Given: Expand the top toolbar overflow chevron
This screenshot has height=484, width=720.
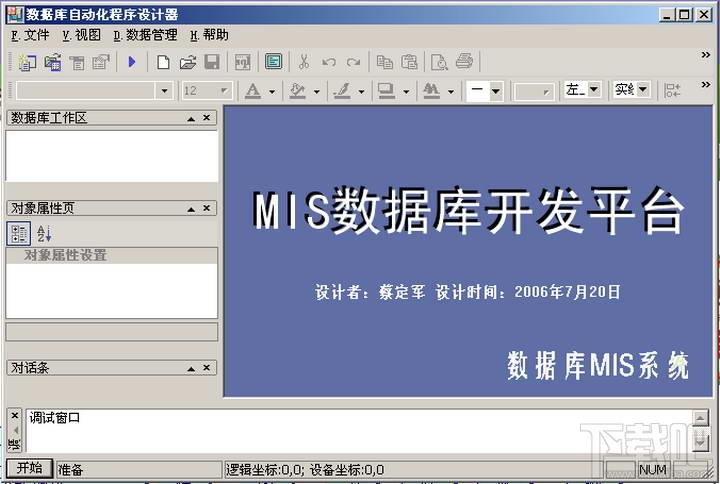Looking at the screenshot, I should (x=706, y=55).
